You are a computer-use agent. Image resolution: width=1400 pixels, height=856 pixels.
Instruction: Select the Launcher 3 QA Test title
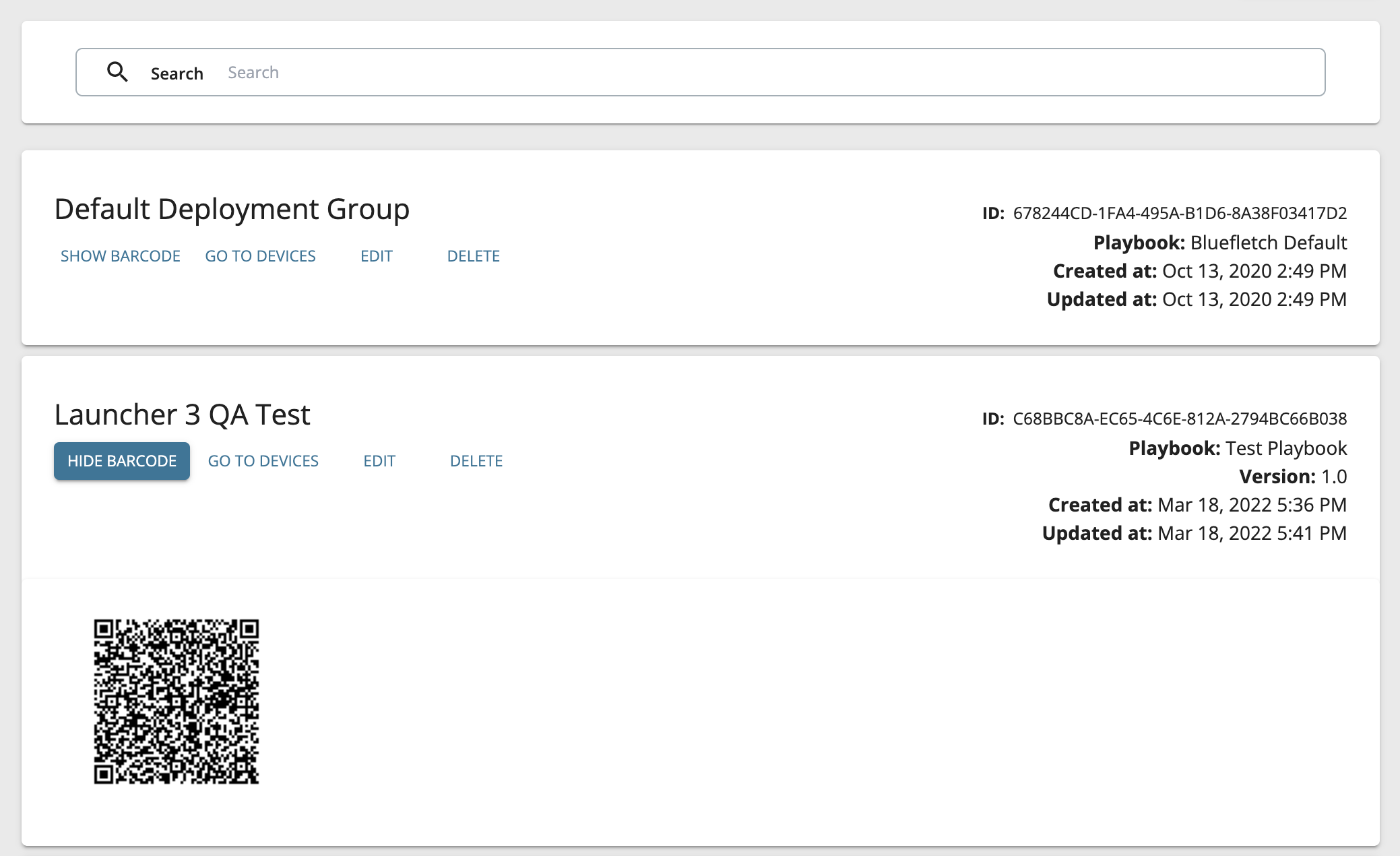[x=183, y=415]
